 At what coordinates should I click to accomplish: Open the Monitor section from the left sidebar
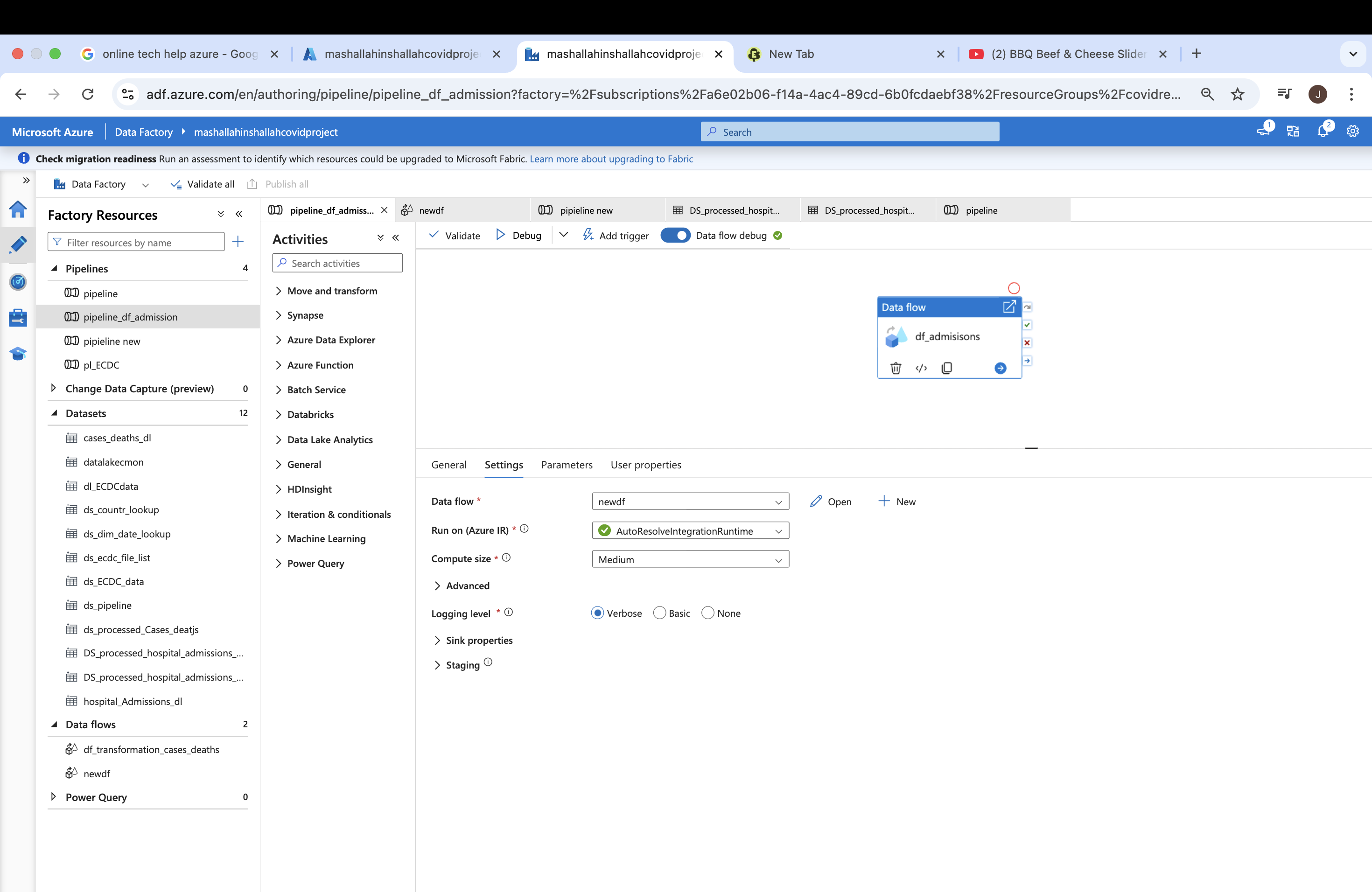18,282
